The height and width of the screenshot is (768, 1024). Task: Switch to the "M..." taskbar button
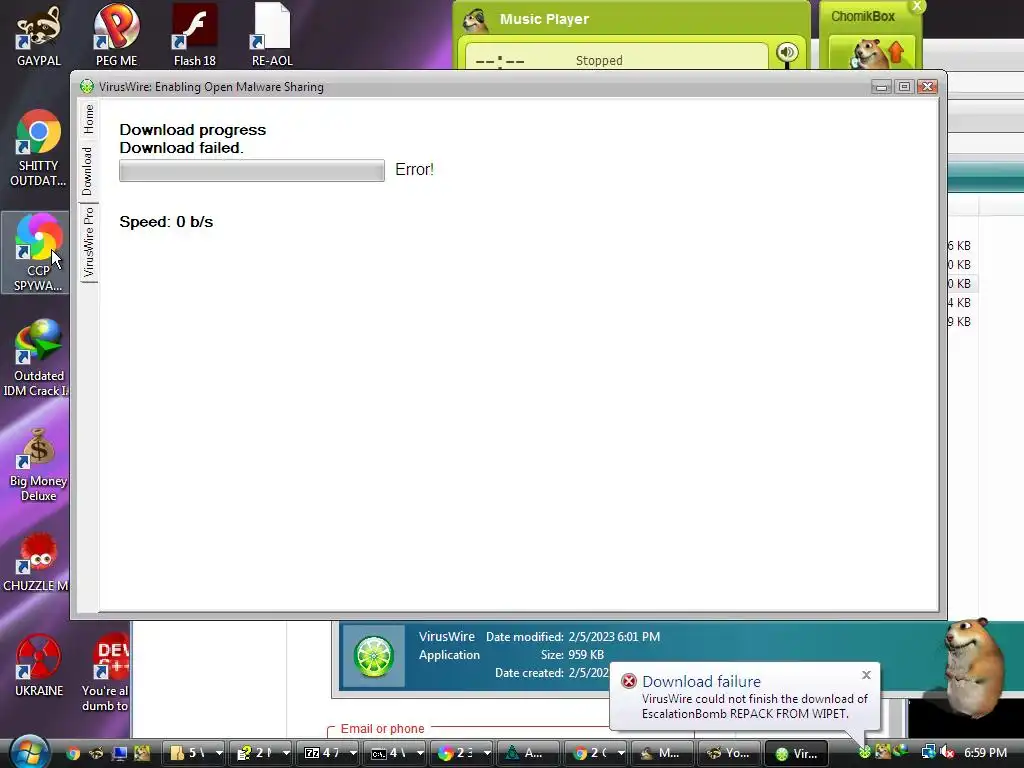click(x=662, y=753)
